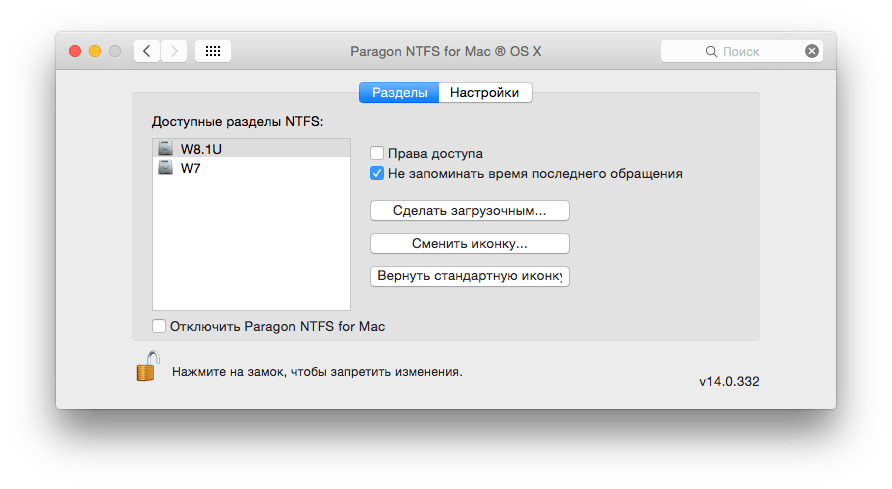Click the lock icon to prevent changes

[x=147, y=366]
